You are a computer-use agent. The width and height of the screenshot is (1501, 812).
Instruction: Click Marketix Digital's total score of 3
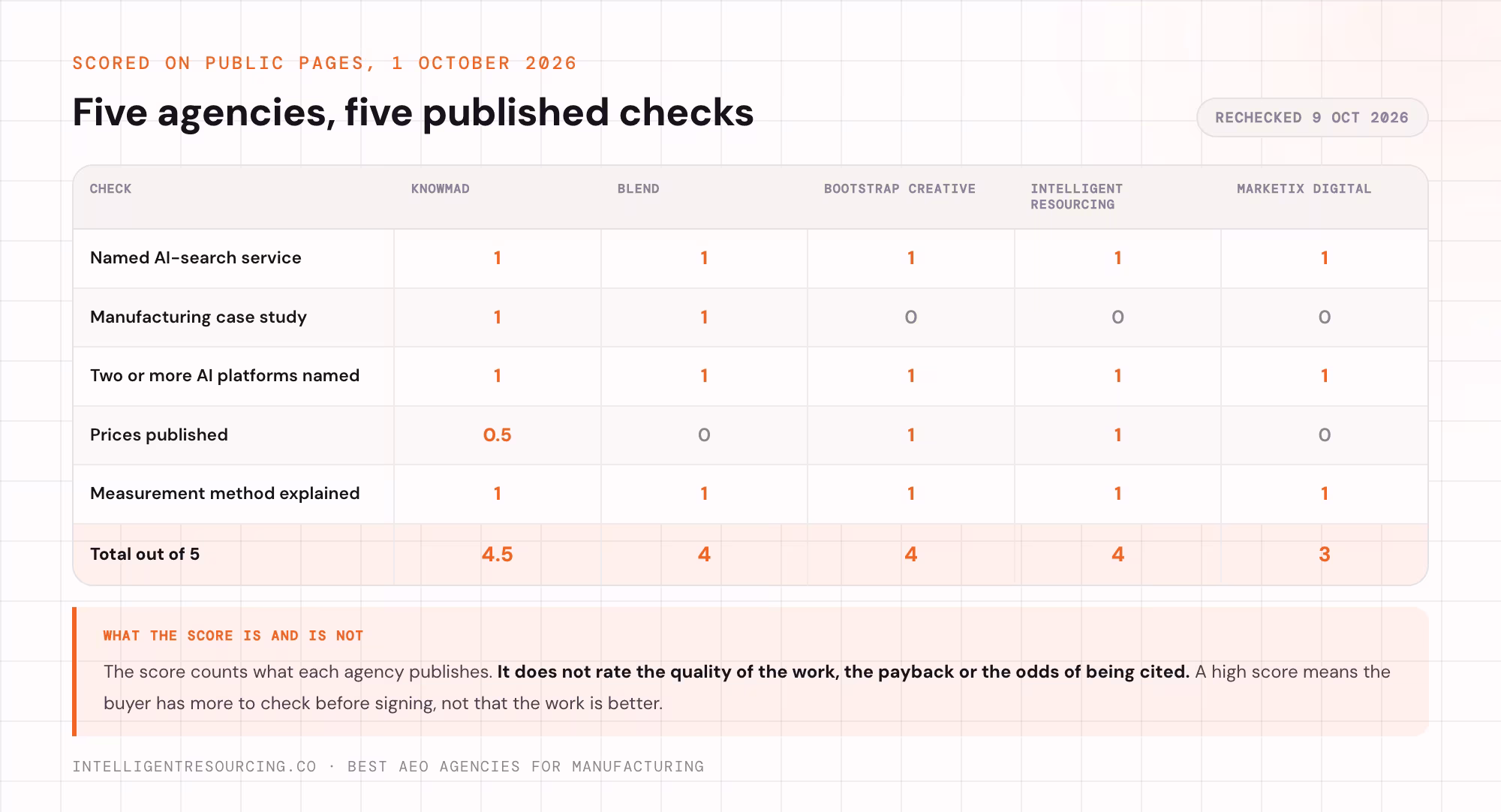(1325, 555)
